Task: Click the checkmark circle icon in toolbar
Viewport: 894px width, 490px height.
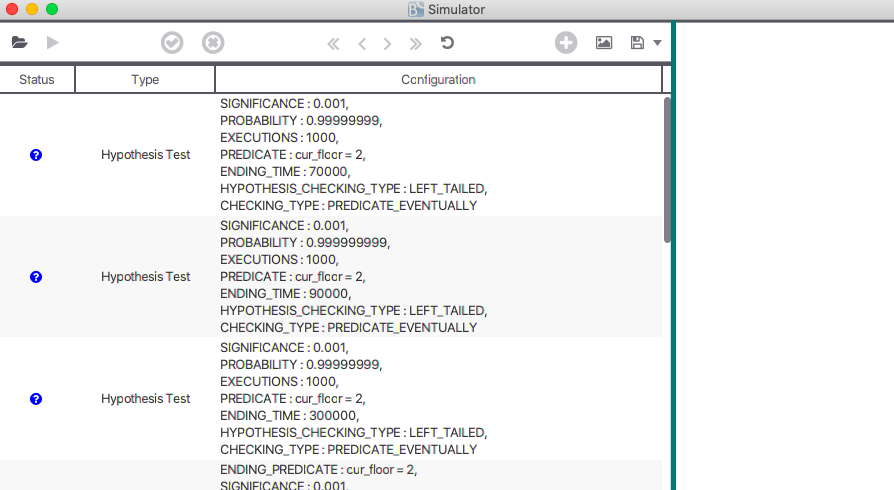Action: [172, 43]
